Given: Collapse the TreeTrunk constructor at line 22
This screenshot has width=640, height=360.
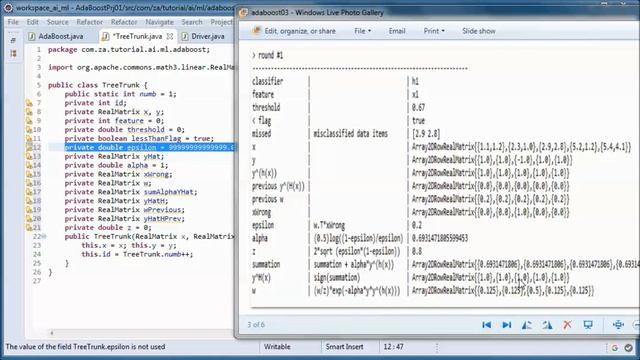Looking at the screenshot, I should coord(44,237).
